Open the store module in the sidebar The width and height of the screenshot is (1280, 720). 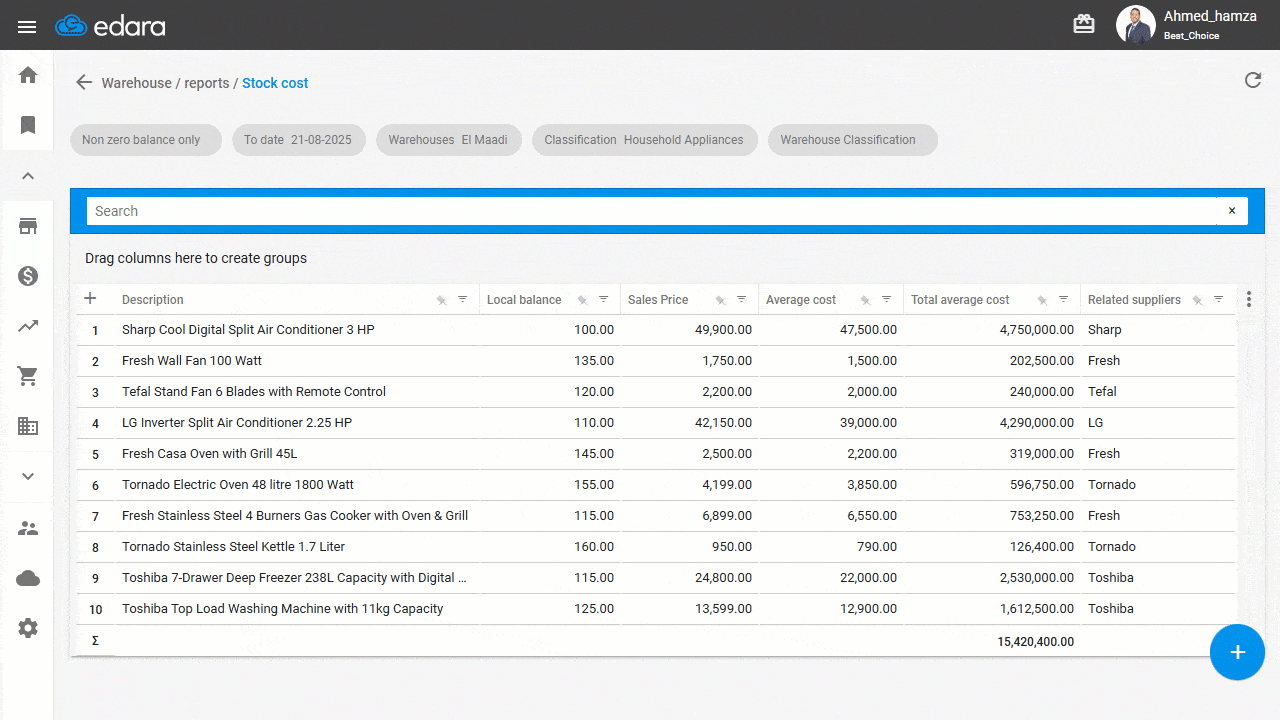[28, 226]
